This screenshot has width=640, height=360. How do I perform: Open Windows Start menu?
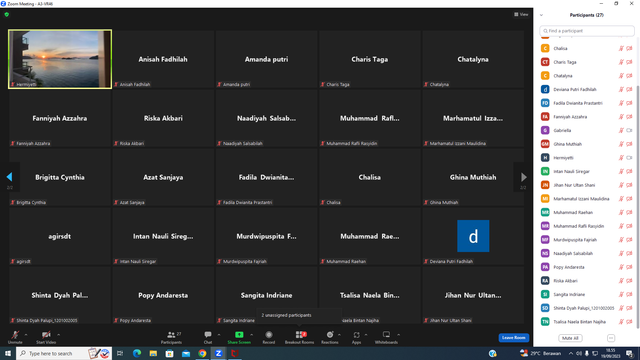pos(8,353)
